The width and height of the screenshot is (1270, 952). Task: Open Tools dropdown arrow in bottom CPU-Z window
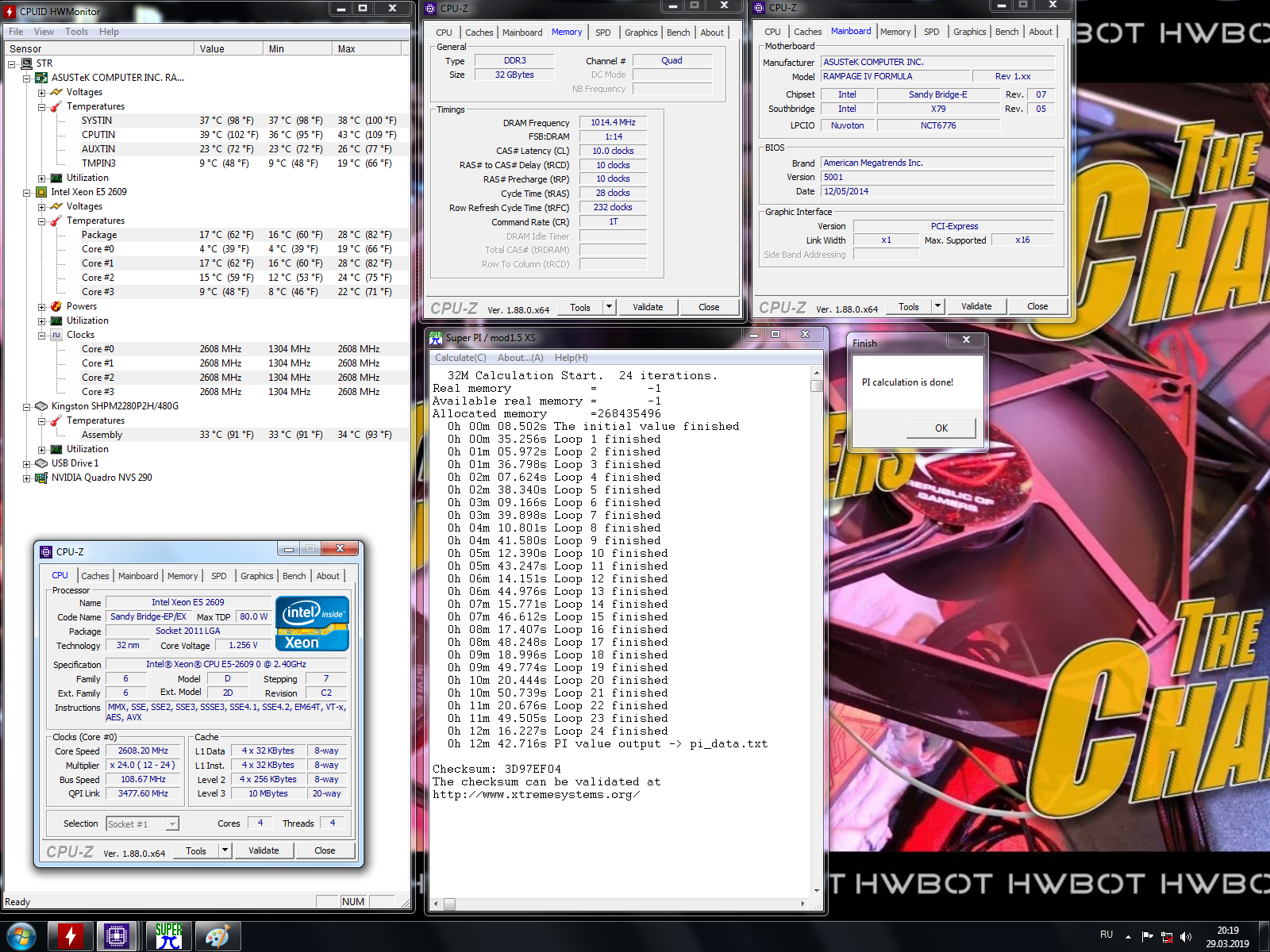click(225, 850)
